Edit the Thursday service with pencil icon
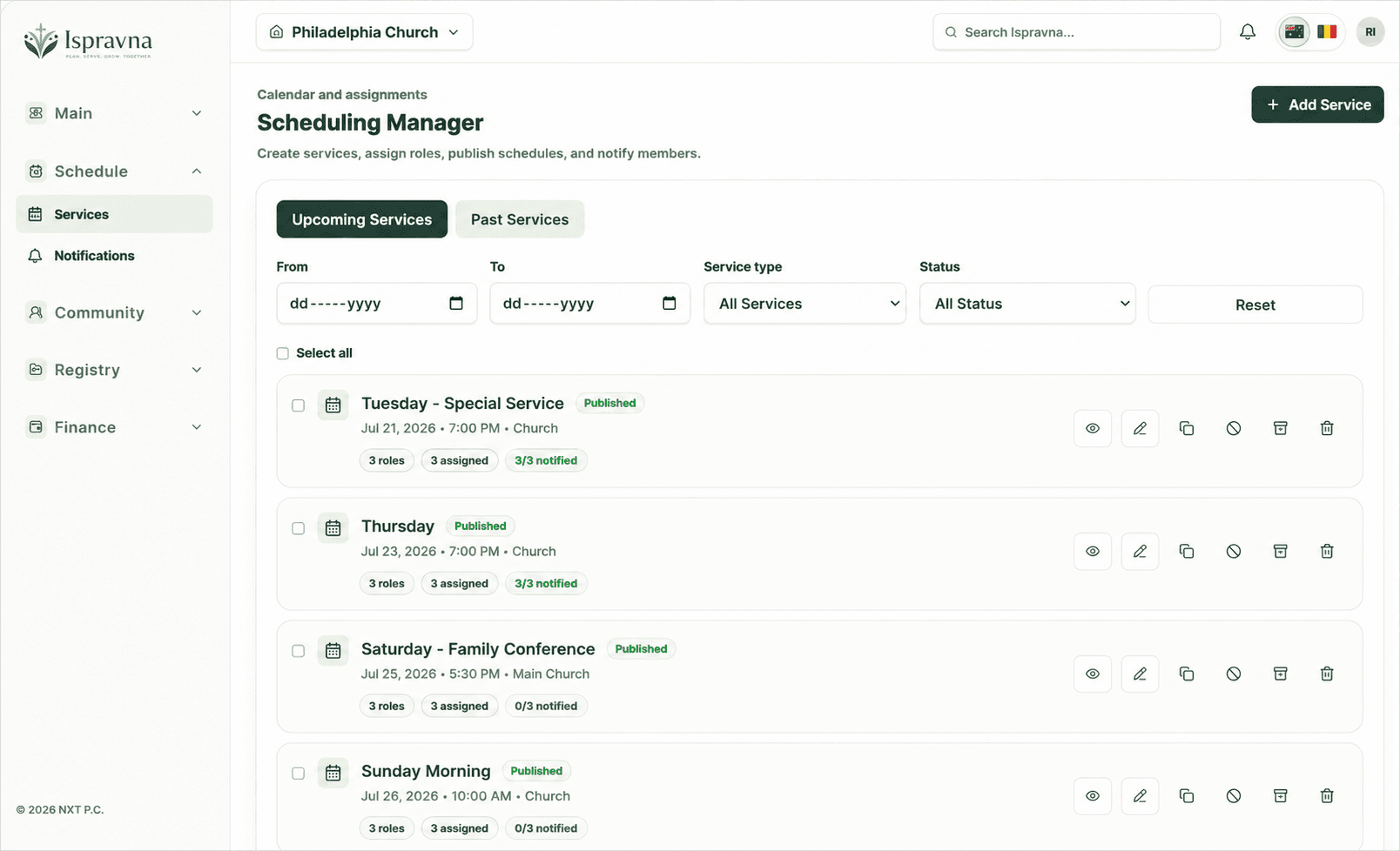 [1140, 551]
